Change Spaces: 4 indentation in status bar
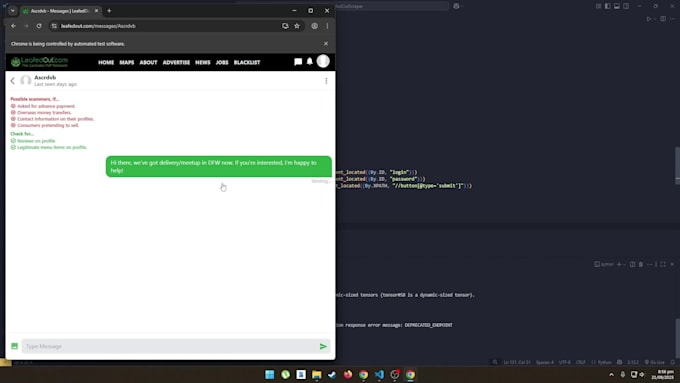This screenshot has width=680, height=383. [545, 362]
